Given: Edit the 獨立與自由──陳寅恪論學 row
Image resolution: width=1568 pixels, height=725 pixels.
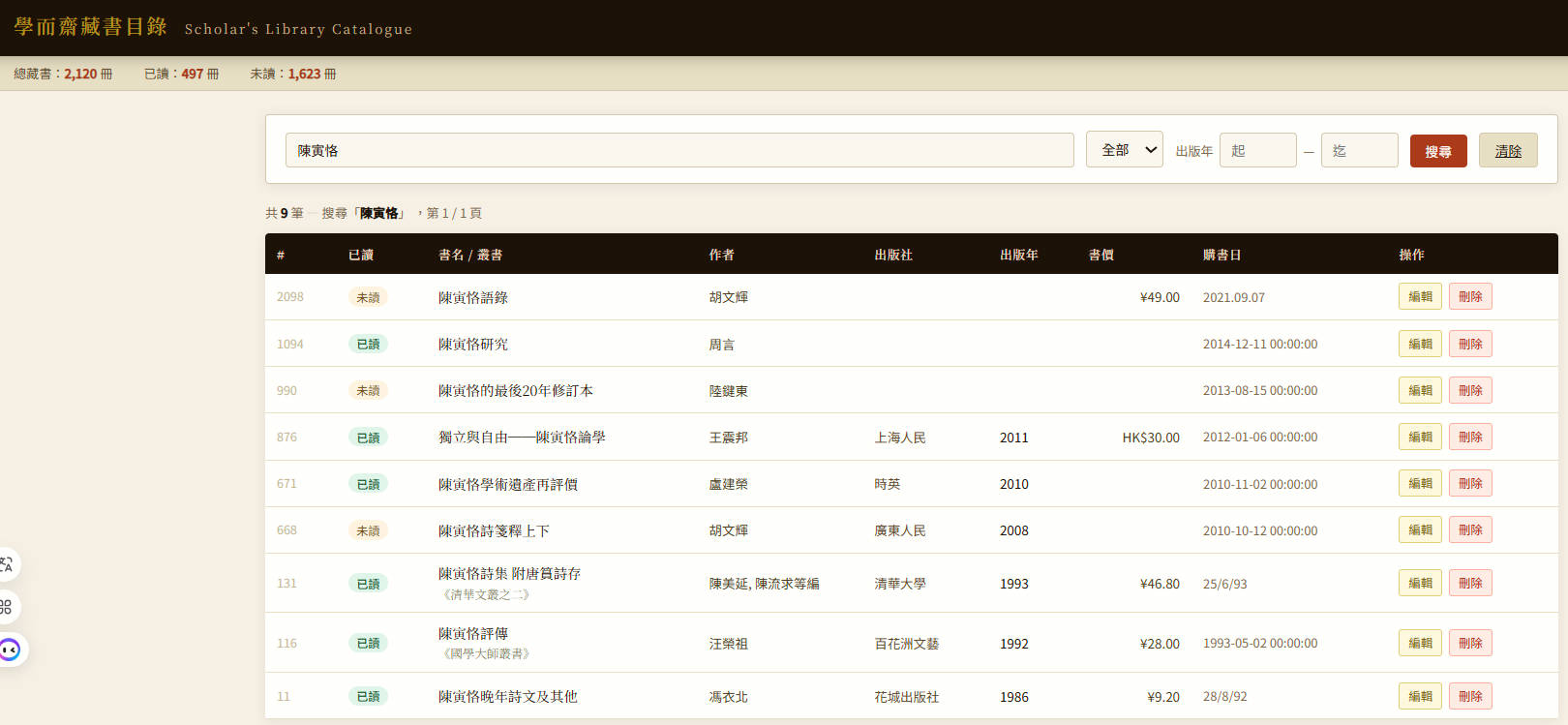Looking at the screenshot, I should click(x=1420, y=437).
